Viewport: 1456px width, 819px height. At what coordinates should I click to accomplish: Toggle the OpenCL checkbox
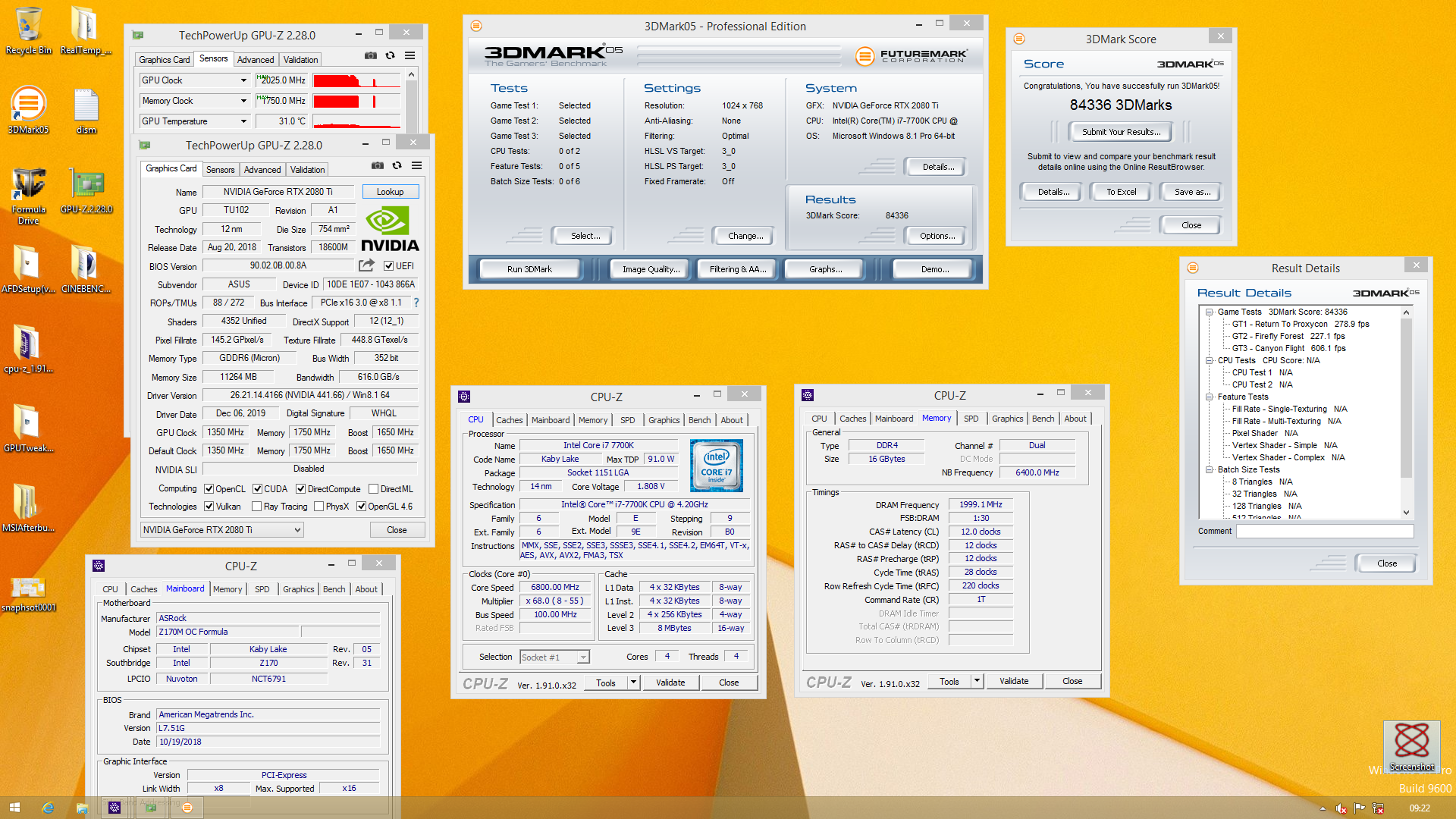[x=209, y=489]
